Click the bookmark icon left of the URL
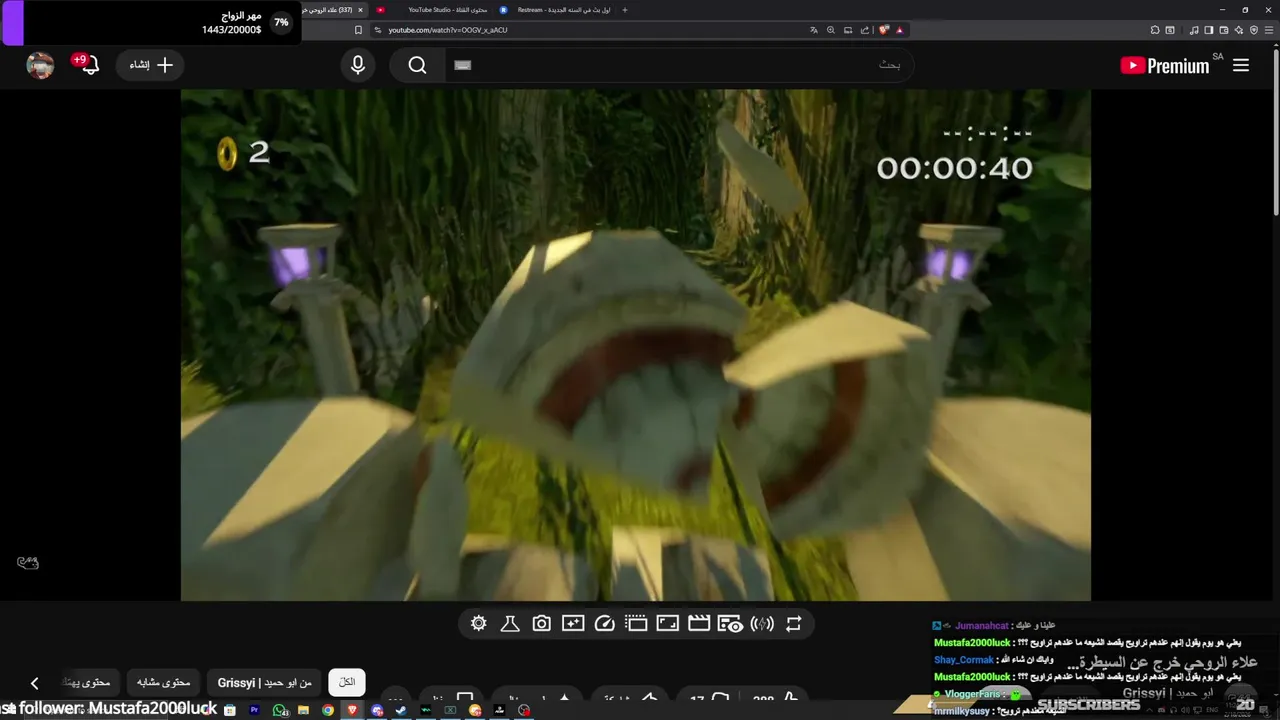This screenshot has height=720, width=1280. 359,30
